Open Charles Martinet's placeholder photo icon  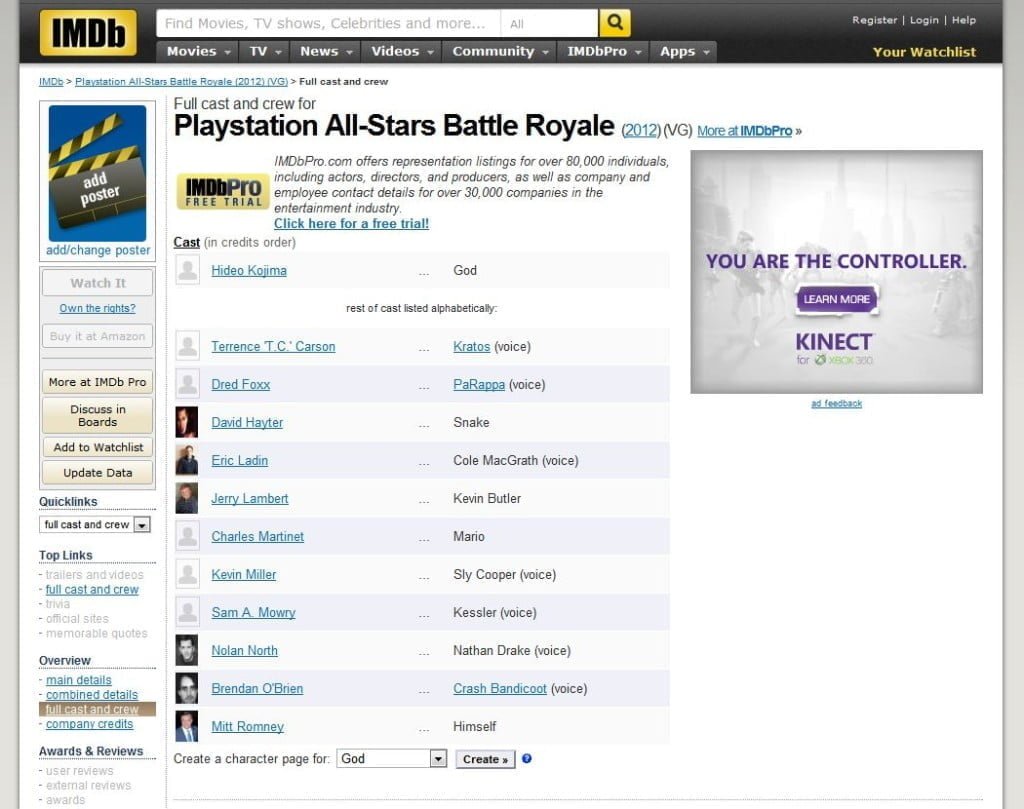point(187,536)
